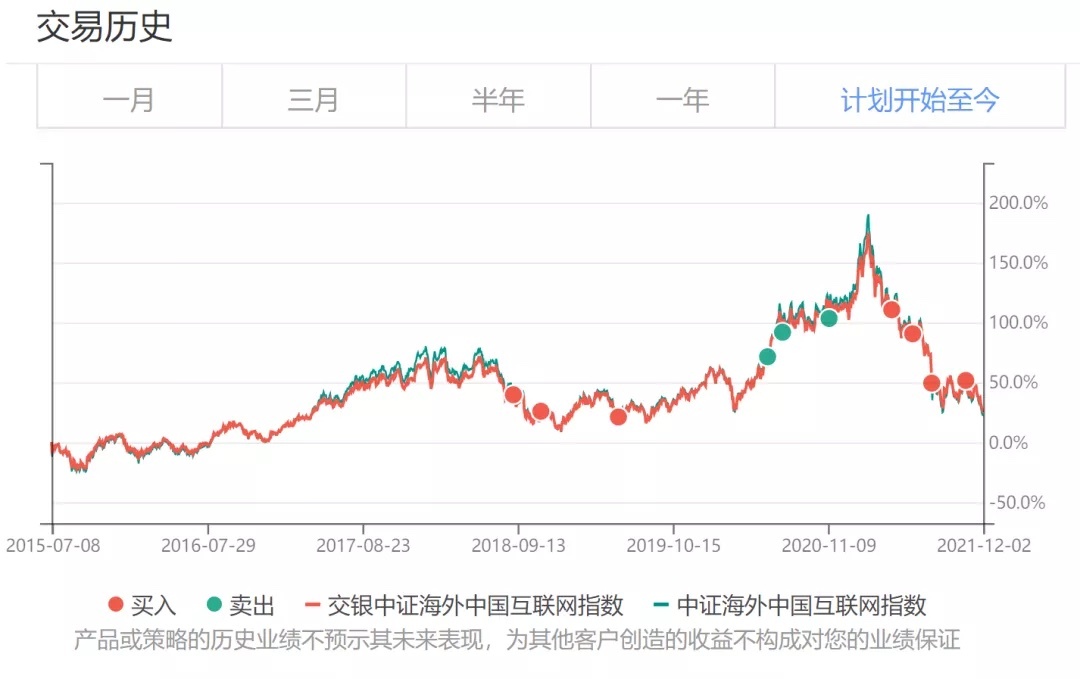Click the 交易历史 heading
Image resolution: width=1080 pixels, height=679 pixels.
point(105,27)
